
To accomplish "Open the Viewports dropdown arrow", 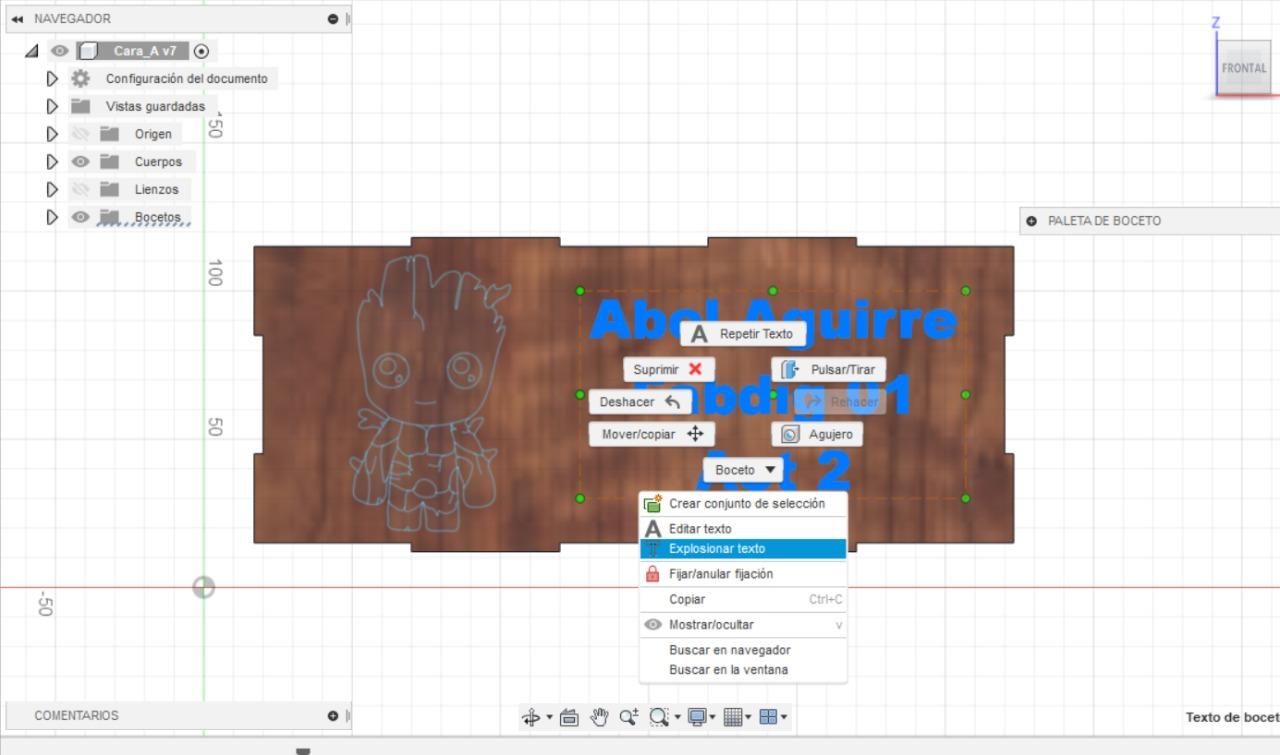I will (784, 717).
